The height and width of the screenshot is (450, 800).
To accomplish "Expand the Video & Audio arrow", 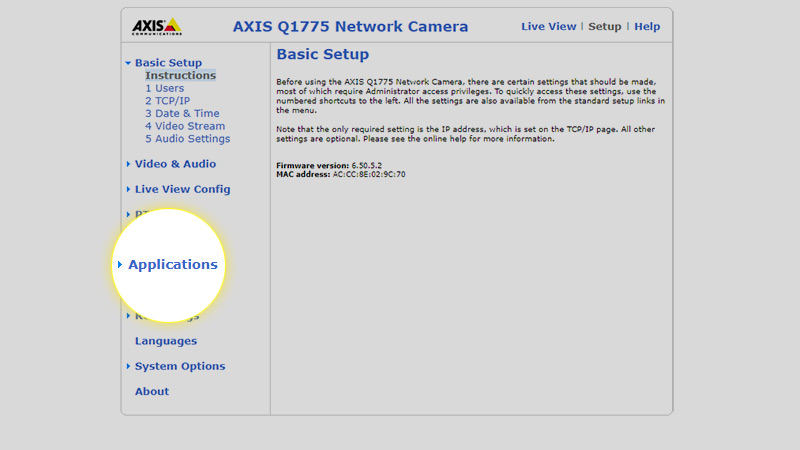I will (x=128, y=164).
